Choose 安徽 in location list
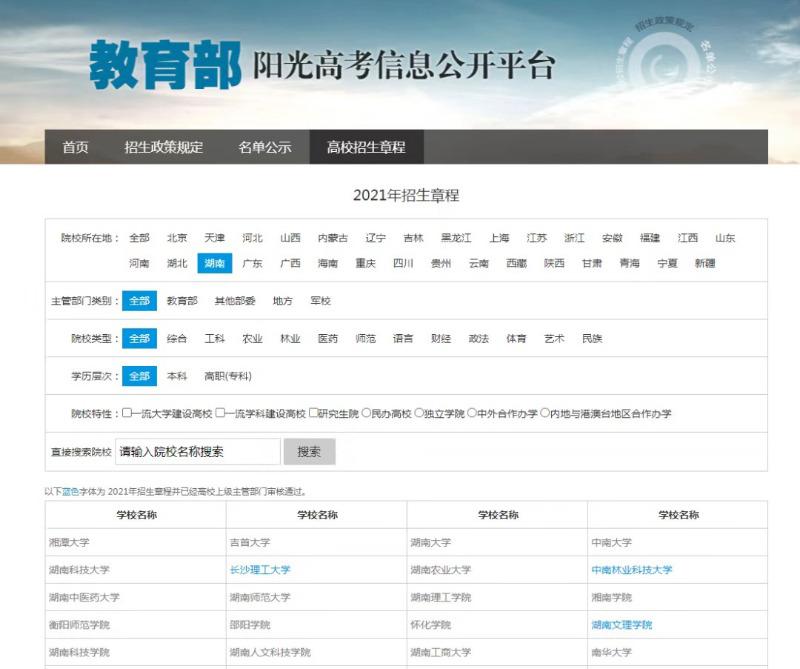800x669 pixels. [612, 238]
